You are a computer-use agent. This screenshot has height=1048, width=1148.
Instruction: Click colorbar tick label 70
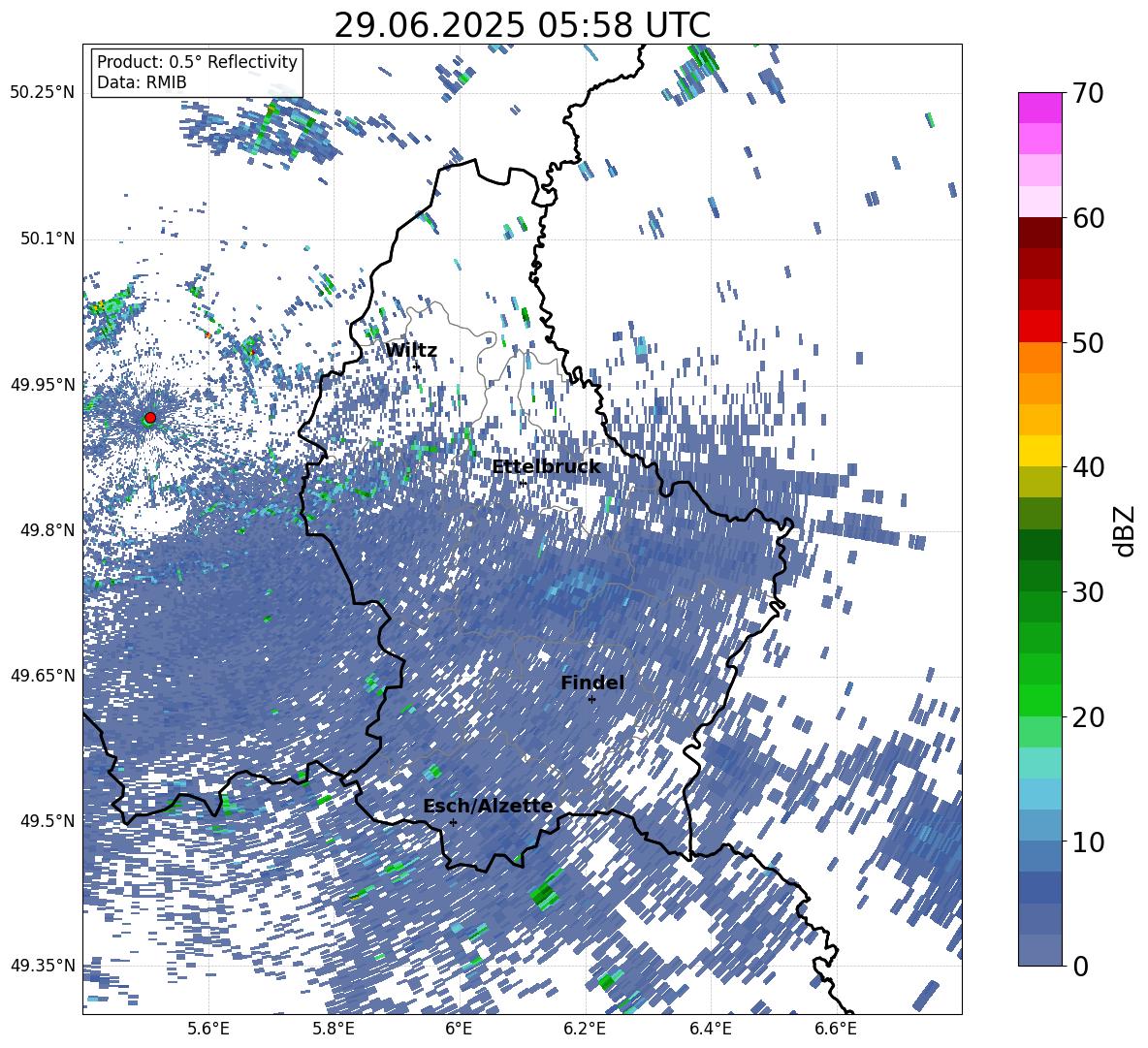pyautogui.click(x=1088, y=94)
